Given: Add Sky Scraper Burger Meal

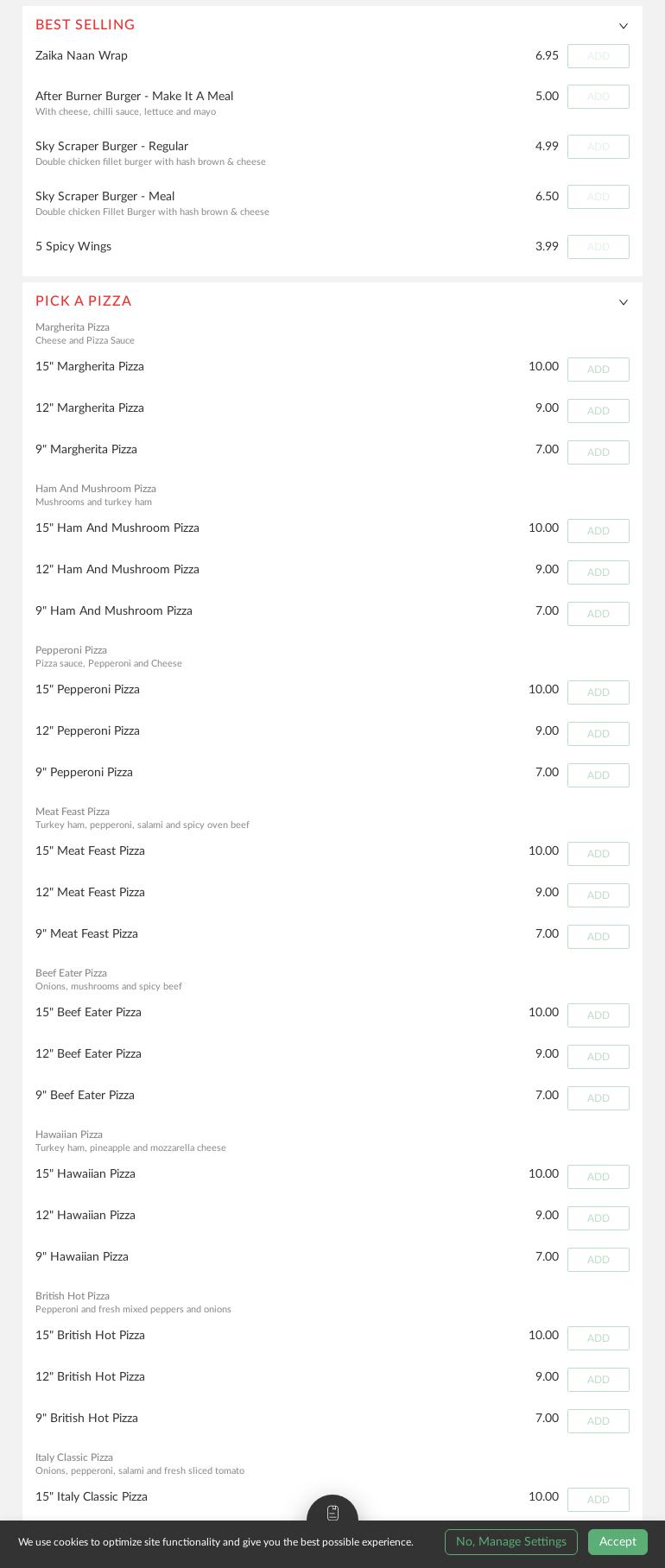Looking at the screenshot, I should click(598, 196).
